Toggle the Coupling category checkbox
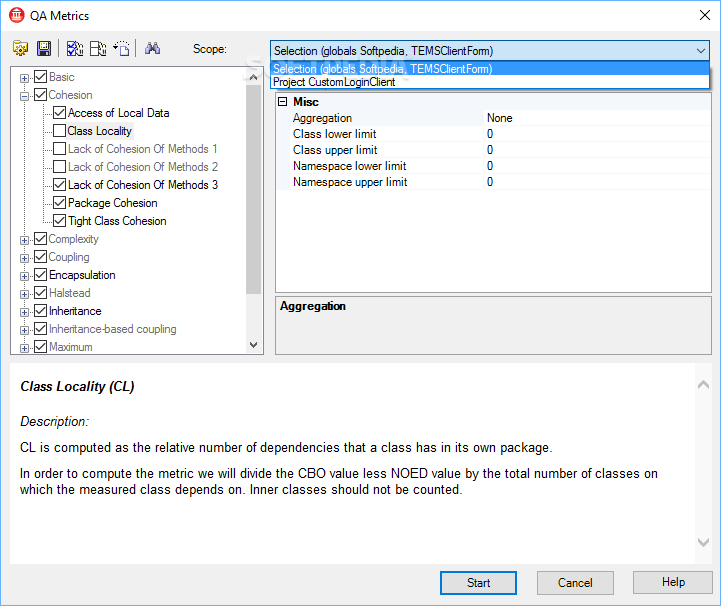 (40, 257)
